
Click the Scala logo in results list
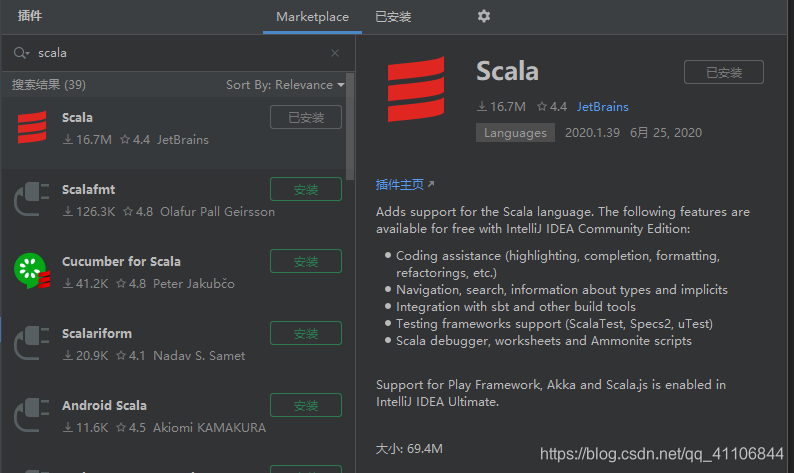click(32, 127)
